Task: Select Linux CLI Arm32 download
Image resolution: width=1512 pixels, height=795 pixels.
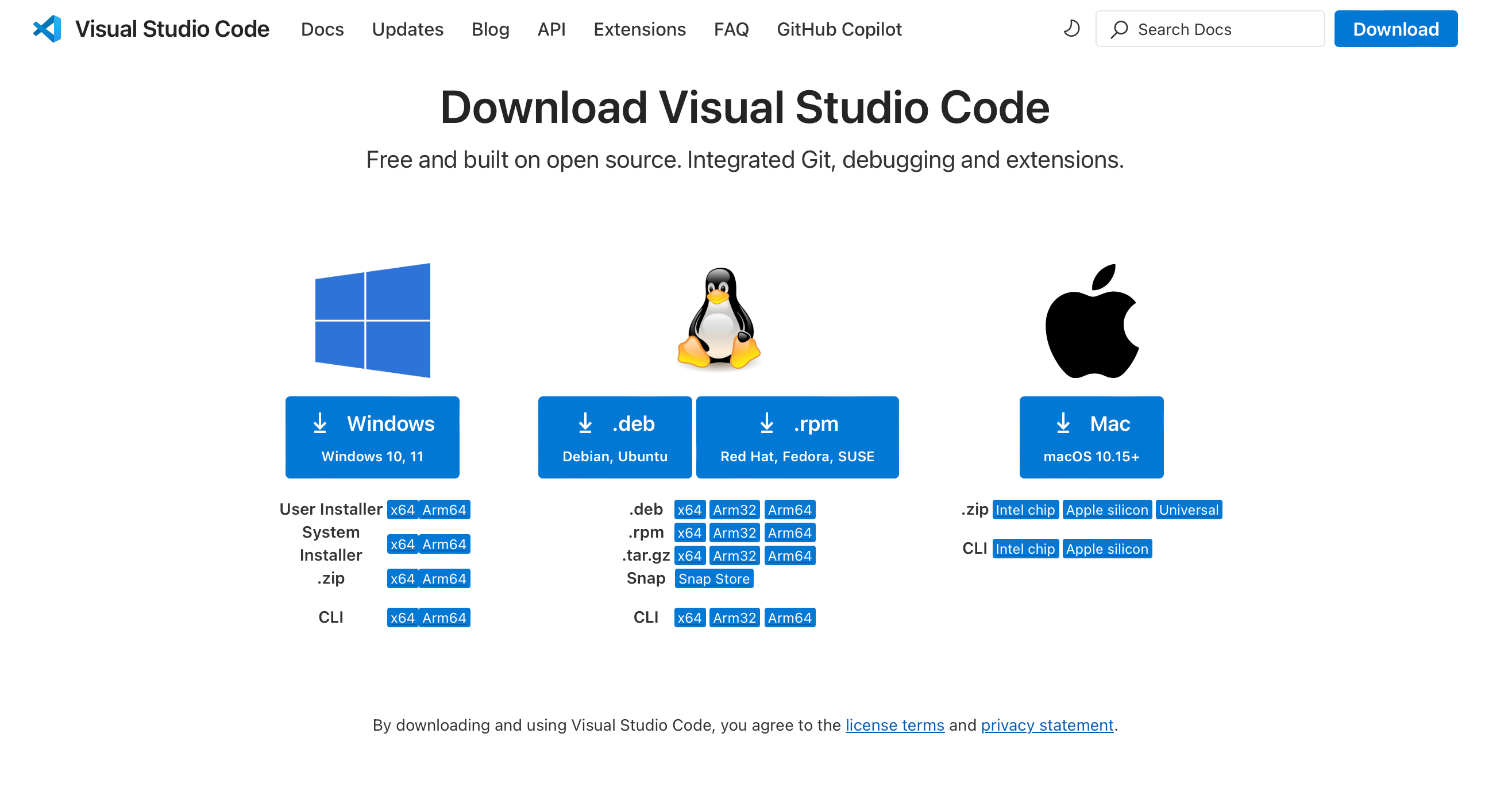Action: point(734,618)
